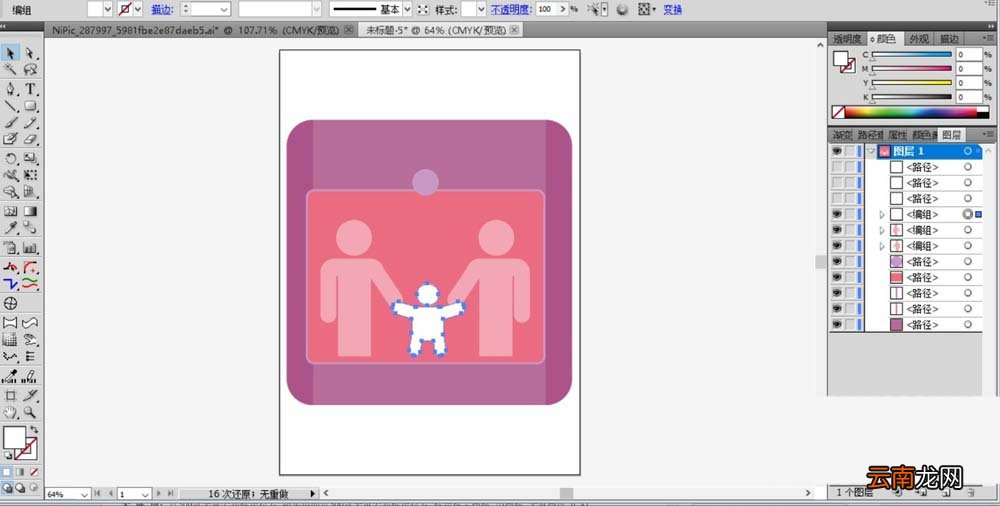Select the Line Segment tool
This screenshot has height=506, width=1000.
click(x=10, y=106)
